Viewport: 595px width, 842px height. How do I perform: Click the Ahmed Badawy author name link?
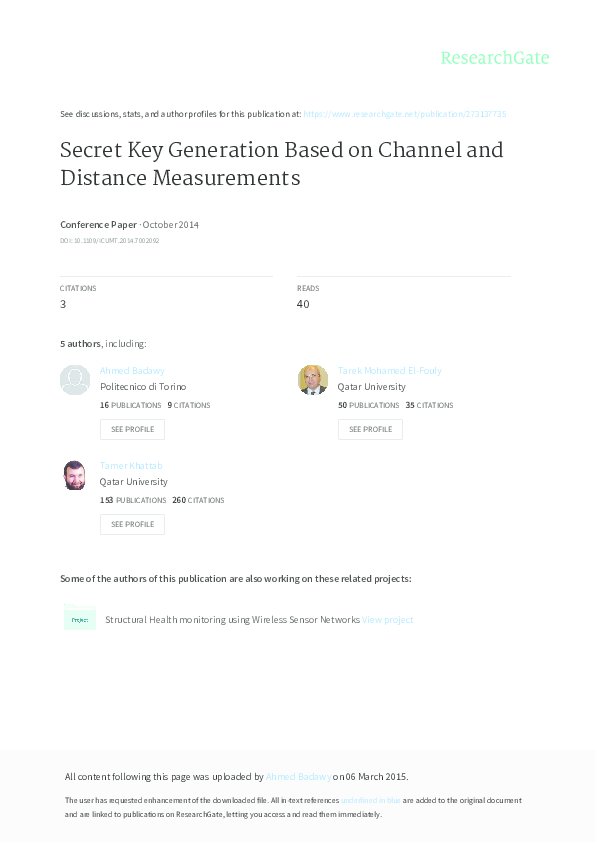coord(132,370)
